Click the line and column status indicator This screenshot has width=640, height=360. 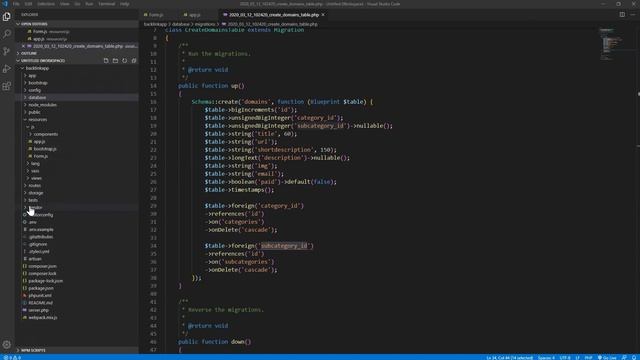(509, 358)
